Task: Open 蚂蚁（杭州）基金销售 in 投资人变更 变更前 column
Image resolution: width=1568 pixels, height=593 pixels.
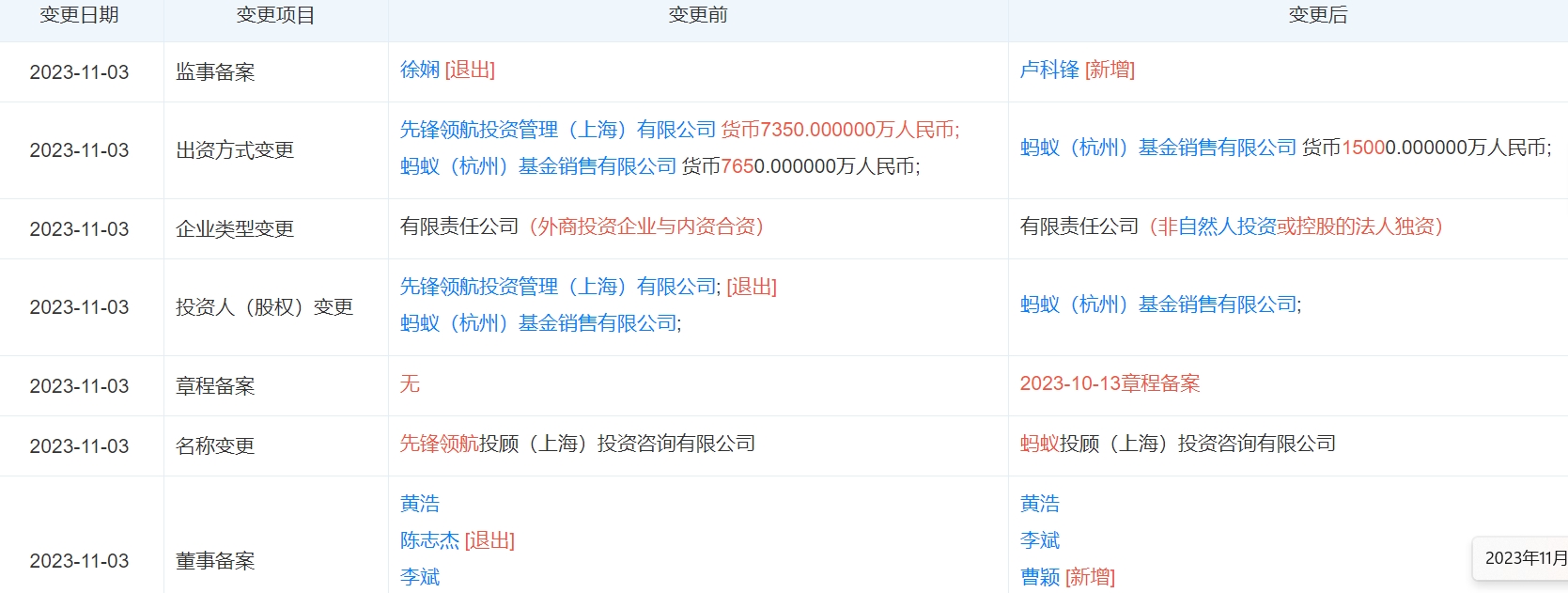Action: [538, 323]
